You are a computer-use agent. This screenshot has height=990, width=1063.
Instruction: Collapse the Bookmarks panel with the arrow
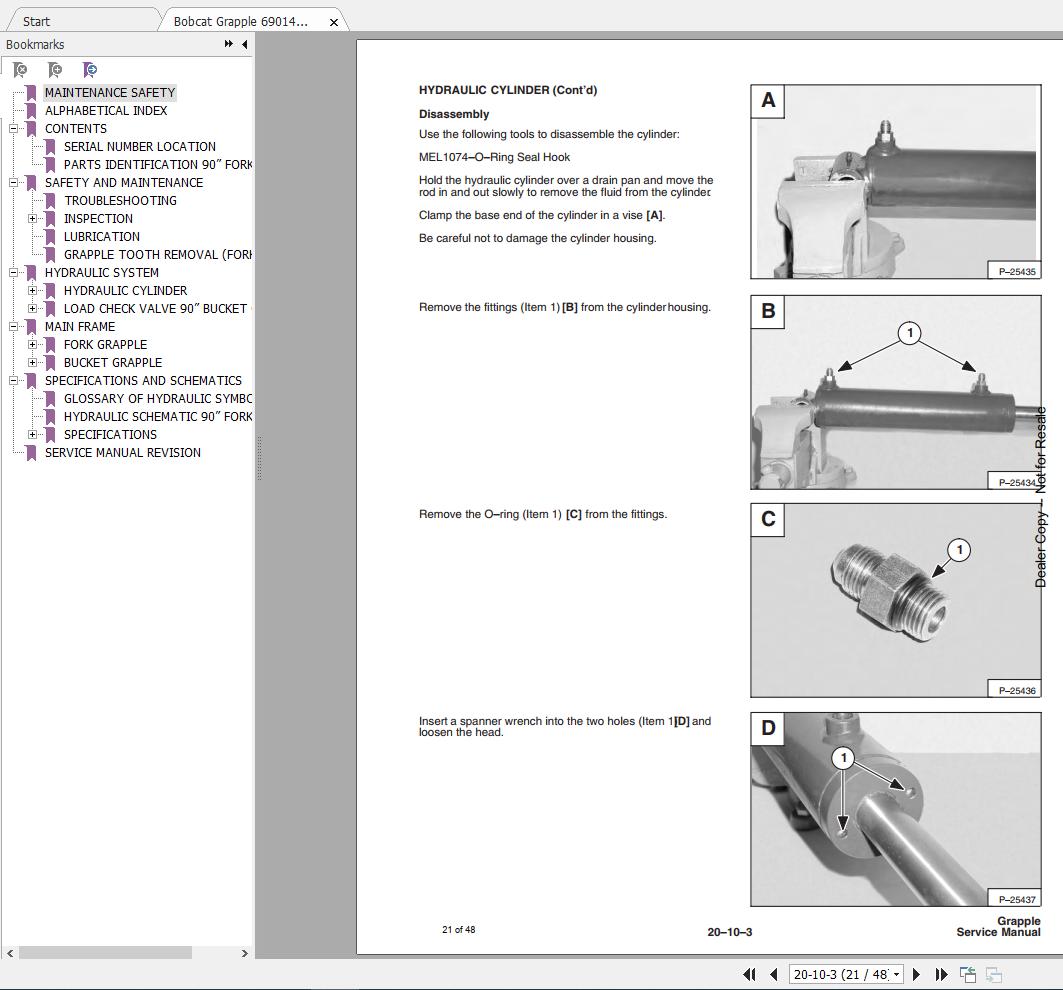coord(243,44)
